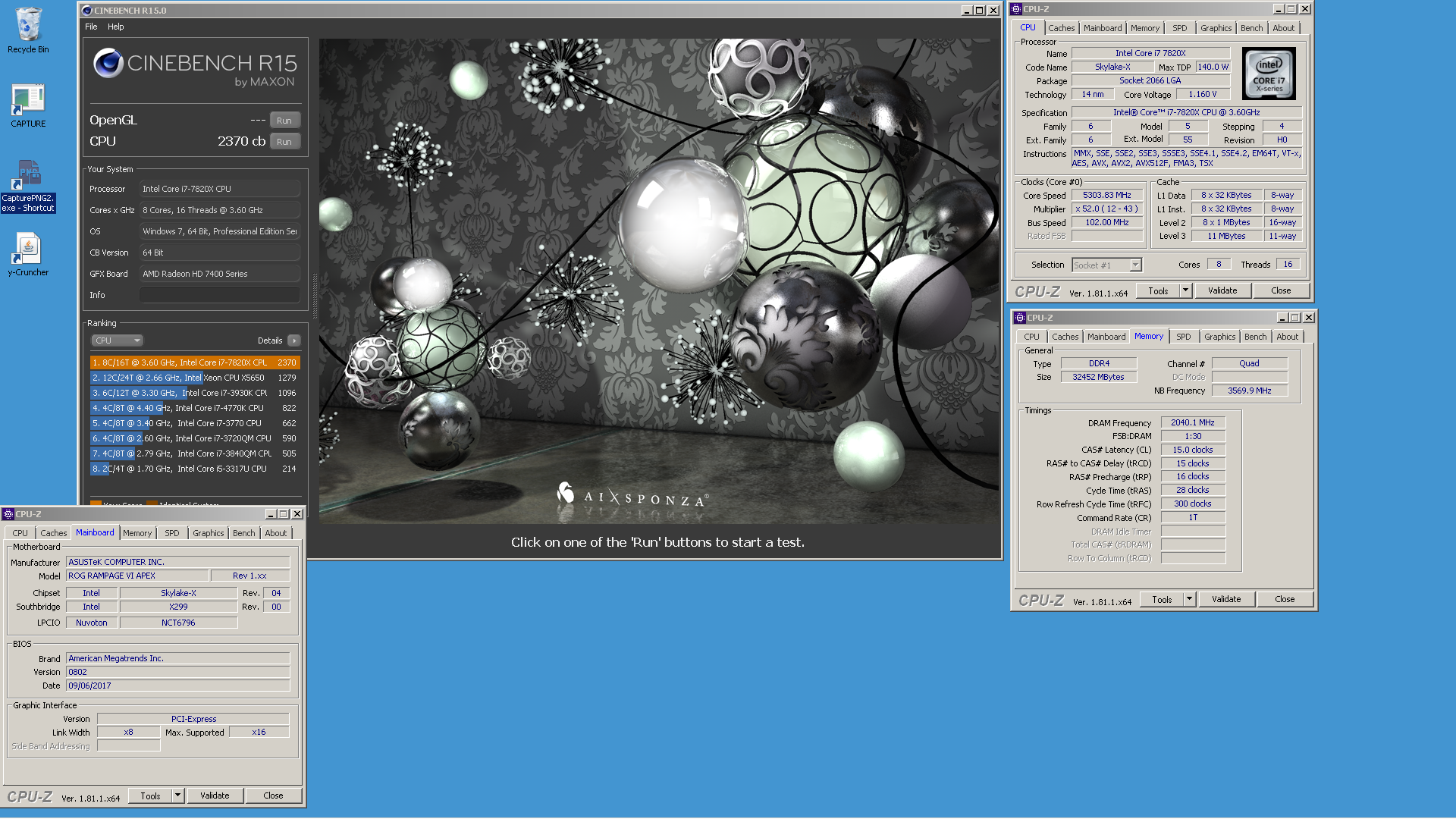
Task: Open Memory tab in CPU-Z processor window
Action: pyautogui.click(x=1144, y=28)
